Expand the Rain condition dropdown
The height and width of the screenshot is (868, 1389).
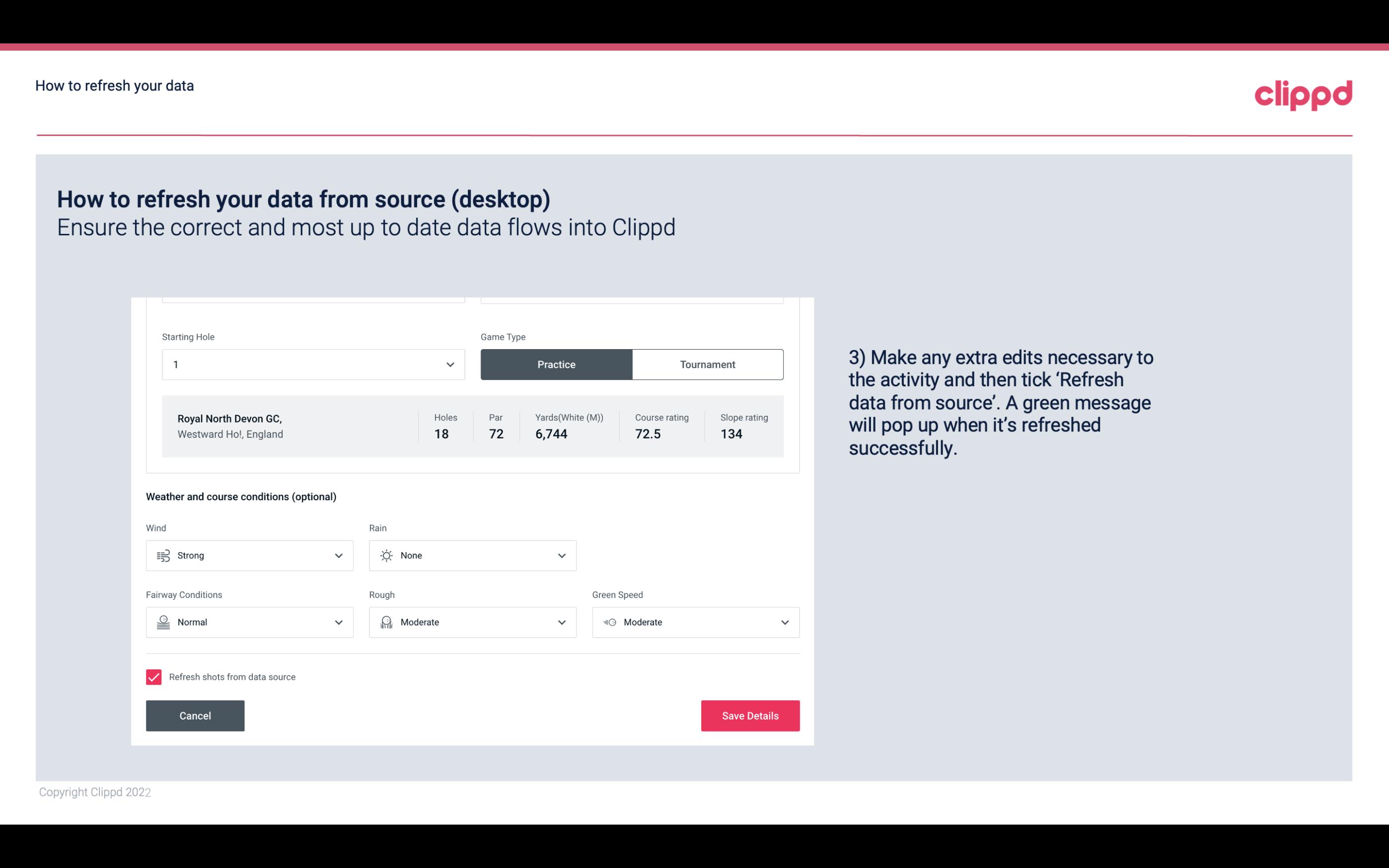560,555
